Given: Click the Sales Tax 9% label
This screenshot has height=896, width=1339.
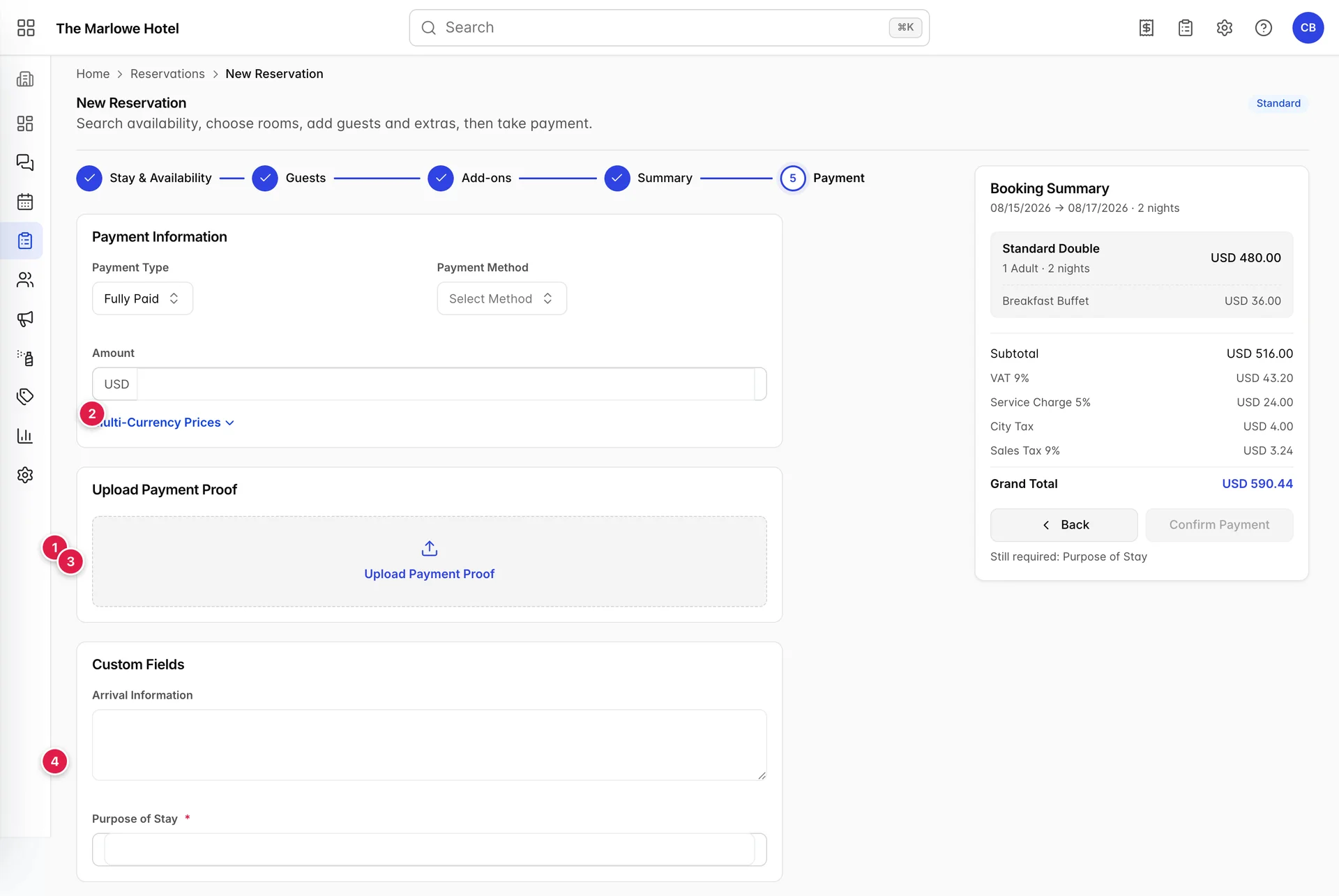Looking at the screenshot, I should click(1024, 450).
